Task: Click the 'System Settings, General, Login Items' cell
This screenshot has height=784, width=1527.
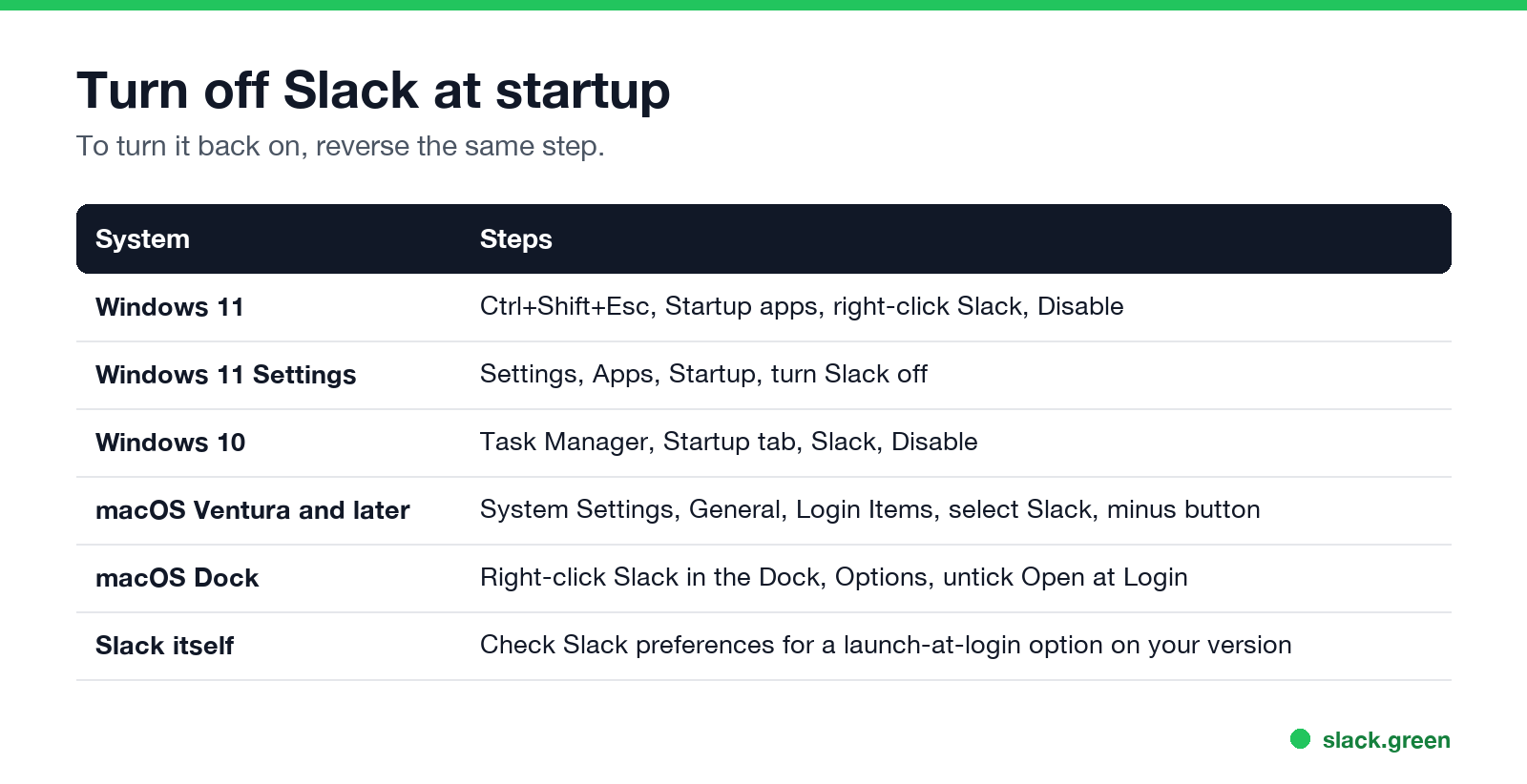Action: click(x=869, y=509)
